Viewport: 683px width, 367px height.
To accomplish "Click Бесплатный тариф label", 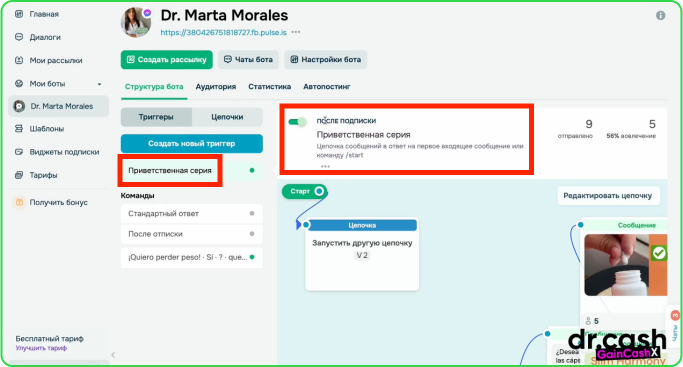I will (49, 339).
